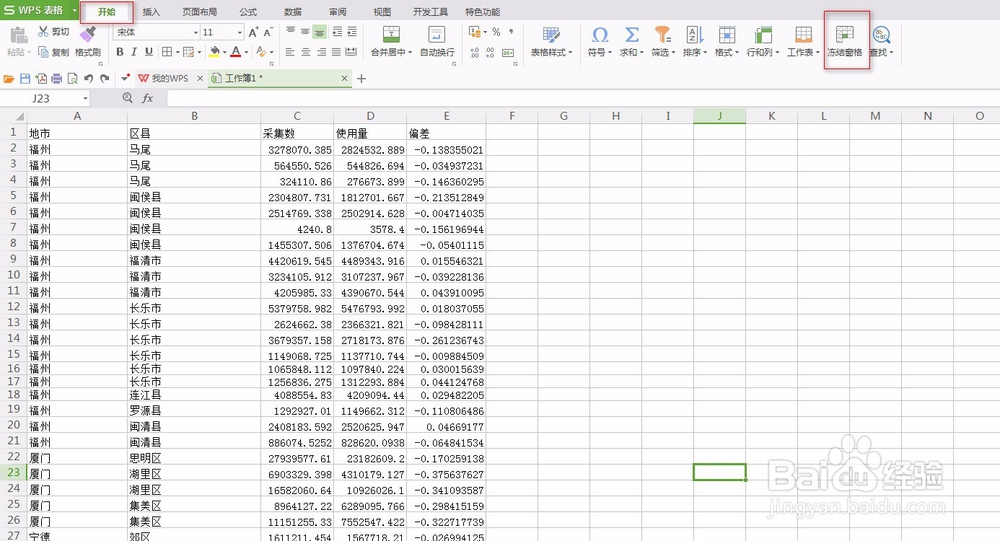This screenshot has width=1000, height=541.
Task: Toggle the highlighted bottom vertical alignment button
Action: pyautogui.click(x=320, y=32)
